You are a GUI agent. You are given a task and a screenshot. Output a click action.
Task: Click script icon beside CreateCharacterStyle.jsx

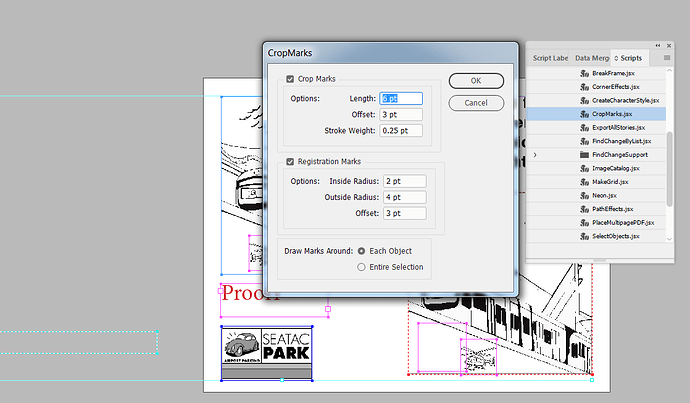tap(584, 101)
